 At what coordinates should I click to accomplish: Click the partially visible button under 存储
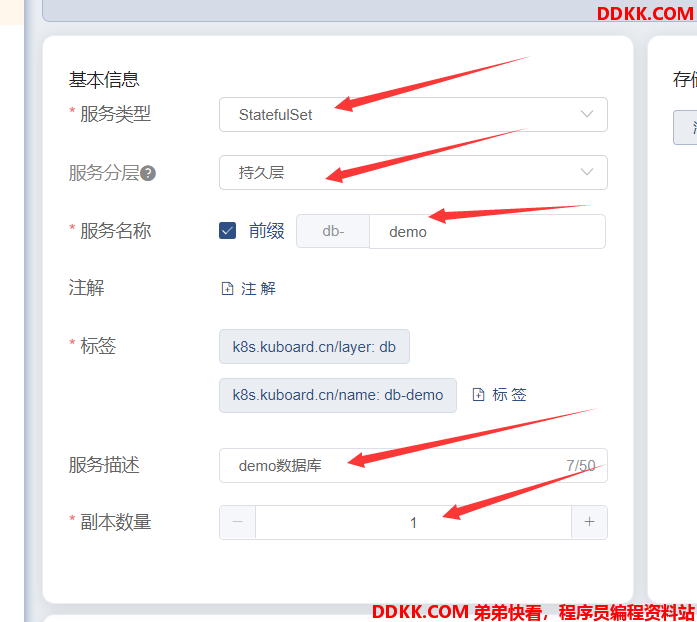(x=685, y=128)
